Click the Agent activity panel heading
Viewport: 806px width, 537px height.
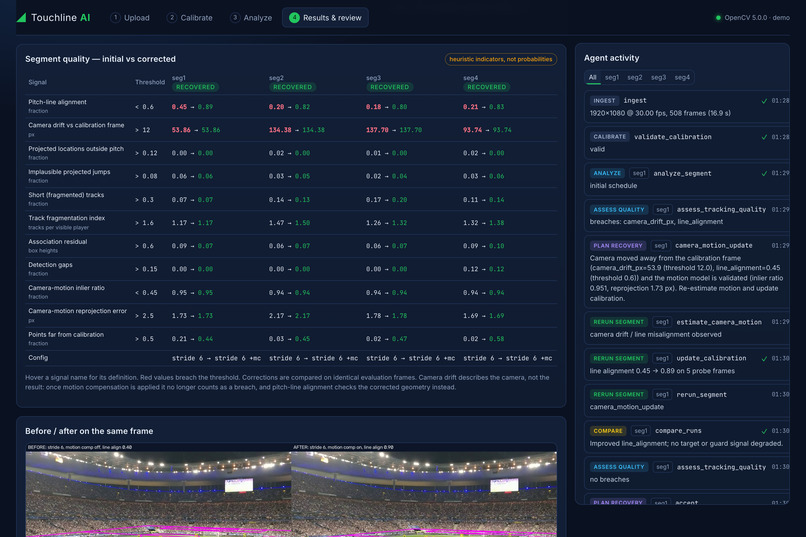(611, 58)
